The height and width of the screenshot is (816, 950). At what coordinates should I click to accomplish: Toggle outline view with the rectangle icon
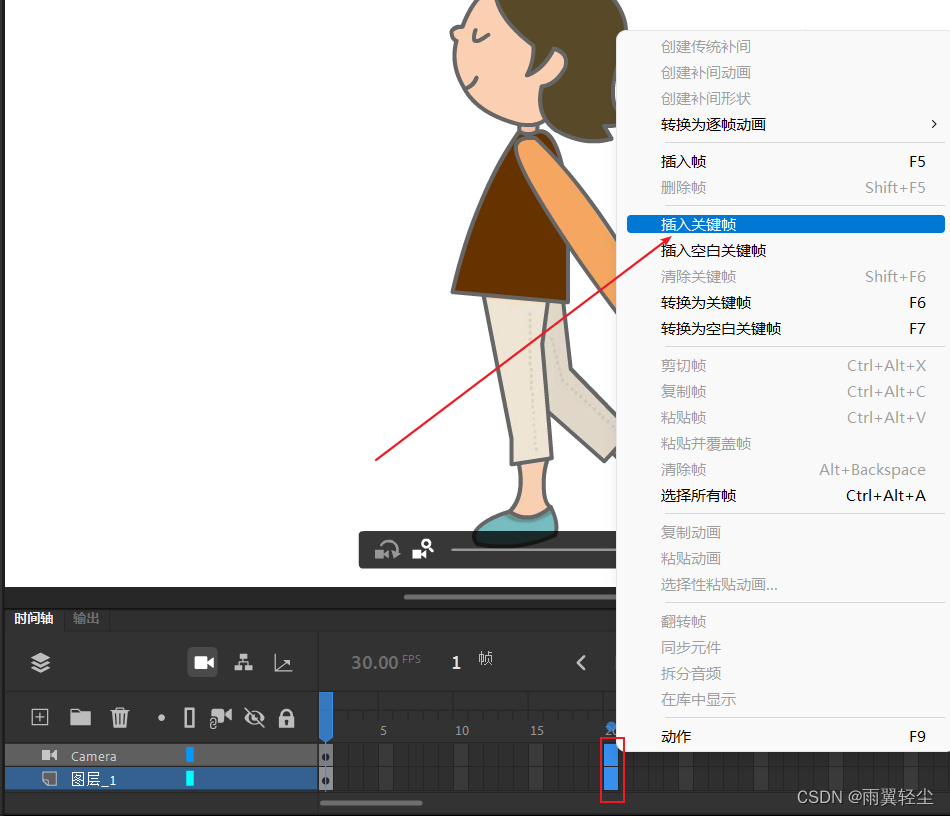click(x=190, y=717)
